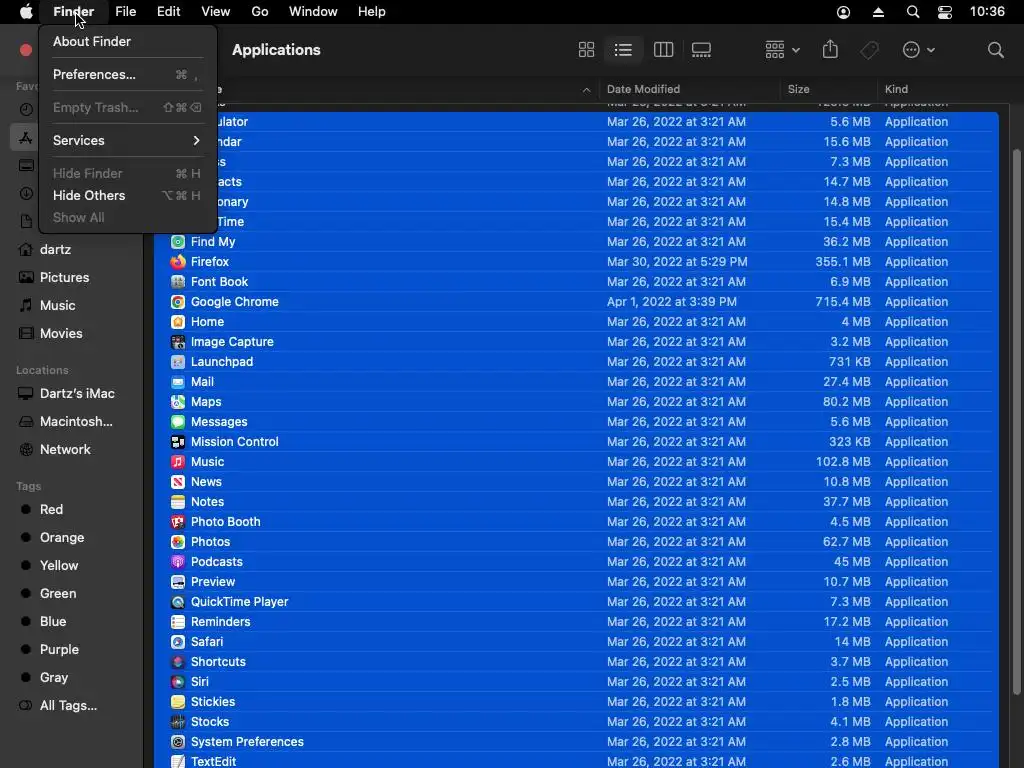
Task: Click the Launchpad app icon
Action: 178,362
